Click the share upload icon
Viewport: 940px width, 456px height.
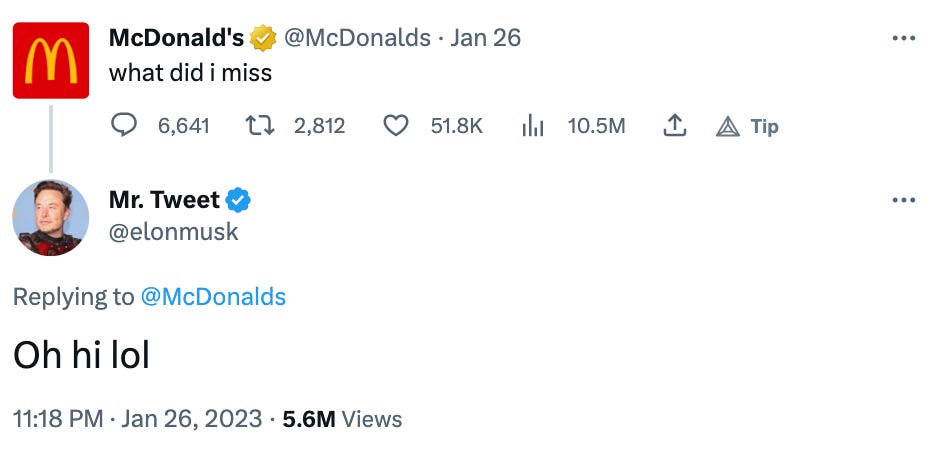pos(674,126)
